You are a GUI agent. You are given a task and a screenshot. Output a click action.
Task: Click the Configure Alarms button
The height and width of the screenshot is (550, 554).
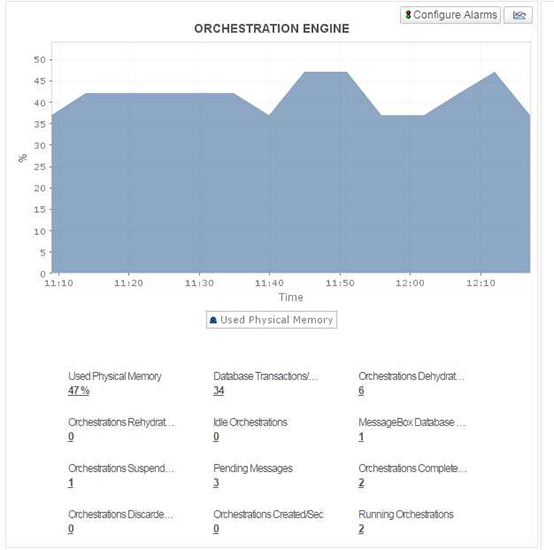[450, 15]
